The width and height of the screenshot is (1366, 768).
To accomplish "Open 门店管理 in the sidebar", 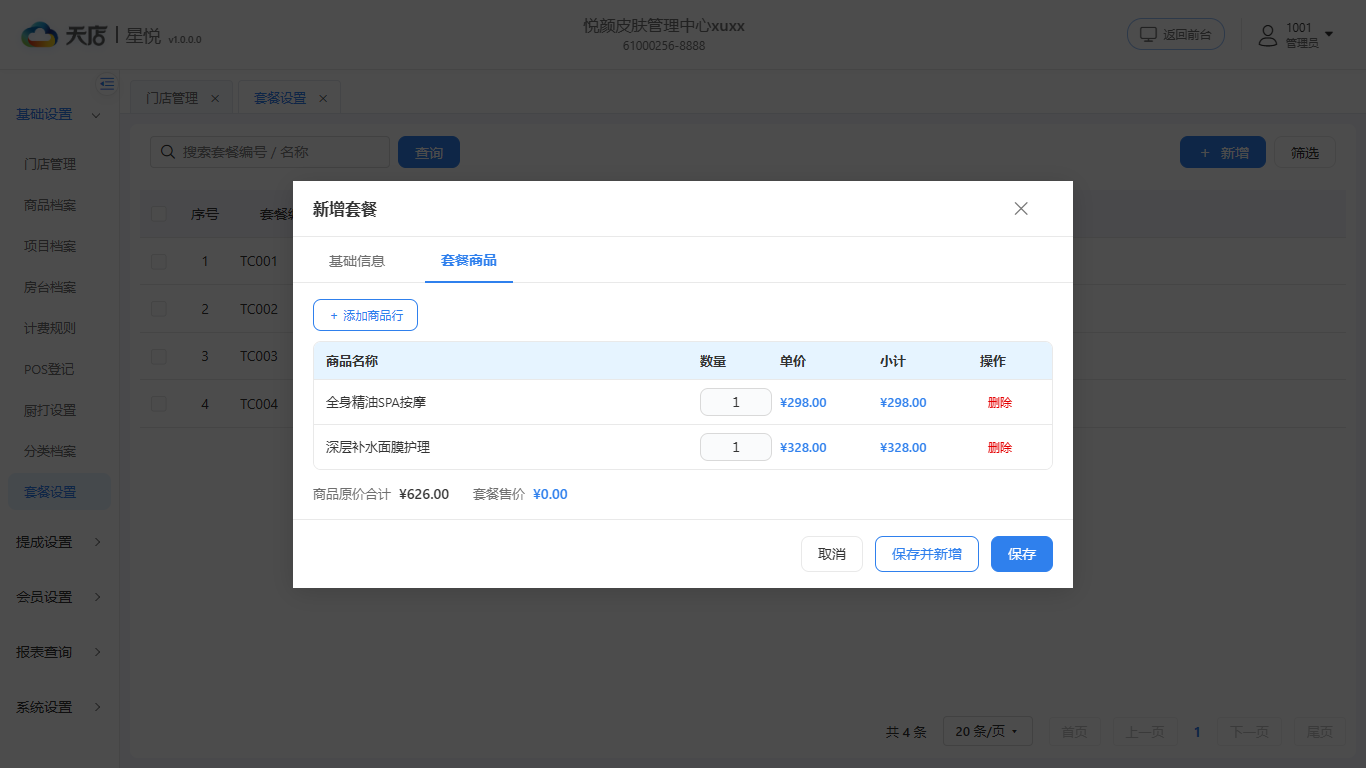I will coord(50,164).
